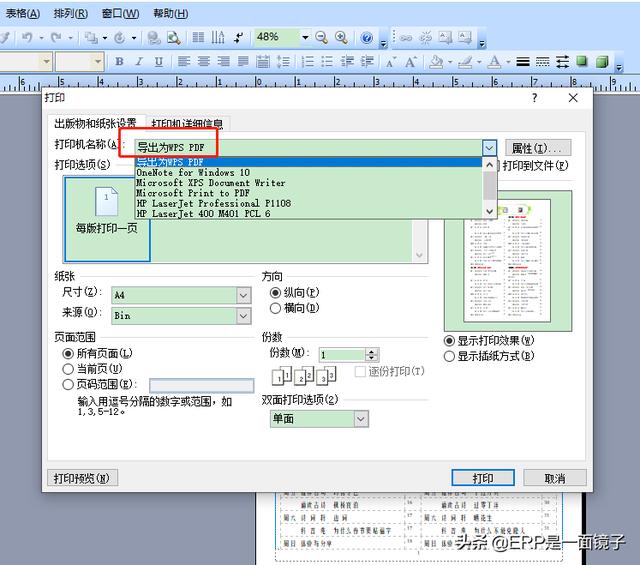Open the 表格 Table menu
The height and width of the screenshot is (565, 640).
pyautogui.click(x=22, y=13)
